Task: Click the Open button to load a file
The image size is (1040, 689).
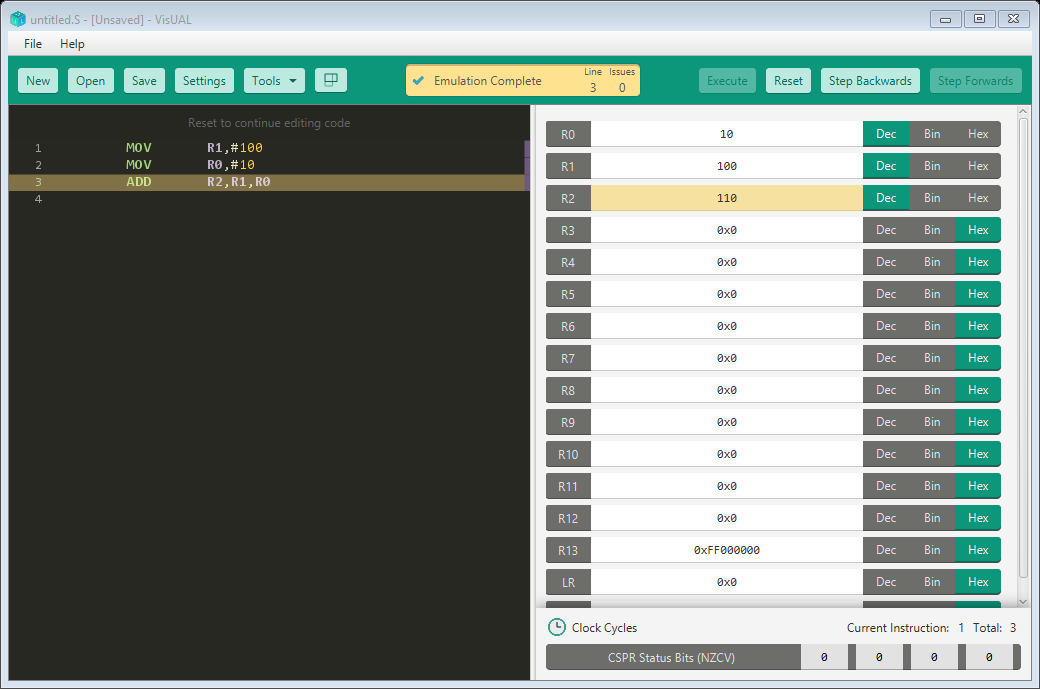Action: [90, 79]
